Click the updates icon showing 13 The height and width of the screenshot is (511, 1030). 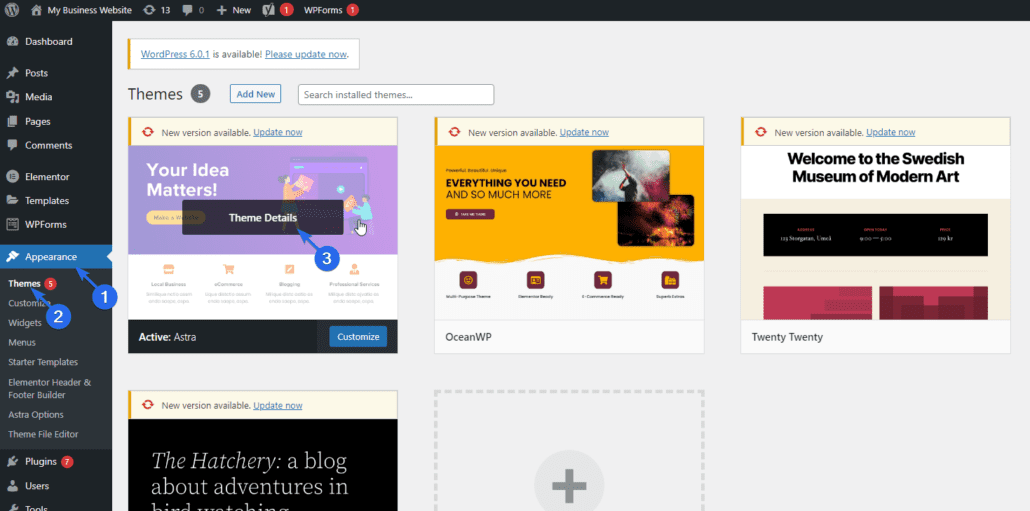point(149,10)
